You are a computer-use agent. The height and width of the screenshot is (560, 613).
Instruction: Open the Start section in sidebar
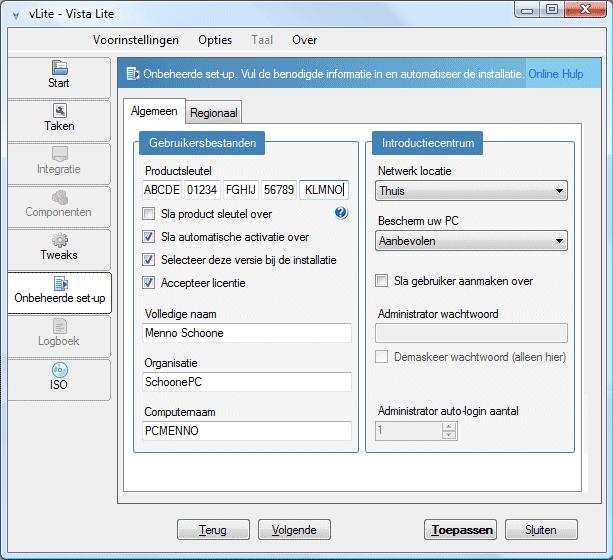[x=59, y=77]
